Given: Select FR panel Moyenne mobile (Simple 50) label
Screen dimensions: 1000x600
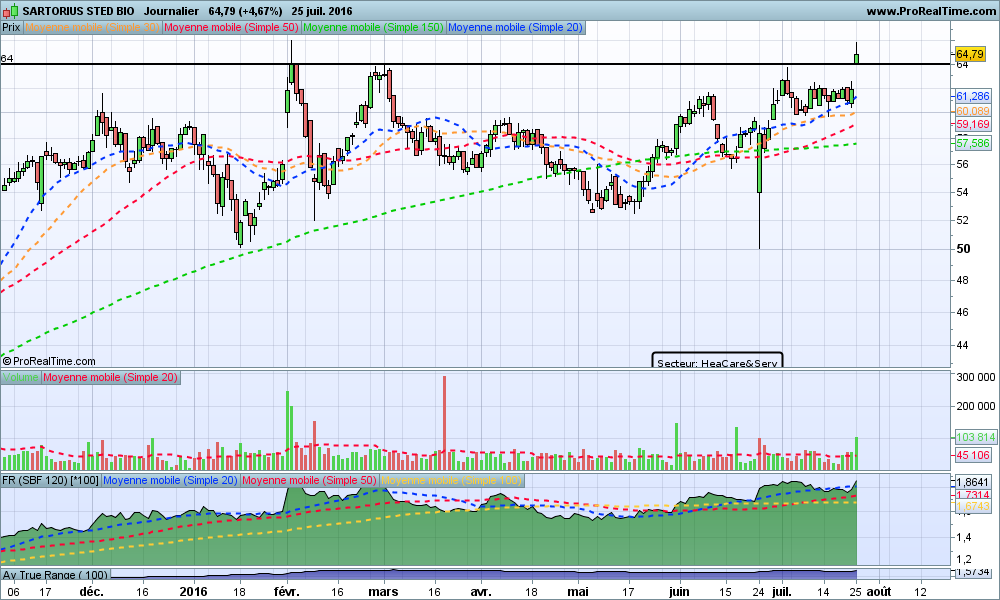Looking at the screenshot, I should [309, 480].
